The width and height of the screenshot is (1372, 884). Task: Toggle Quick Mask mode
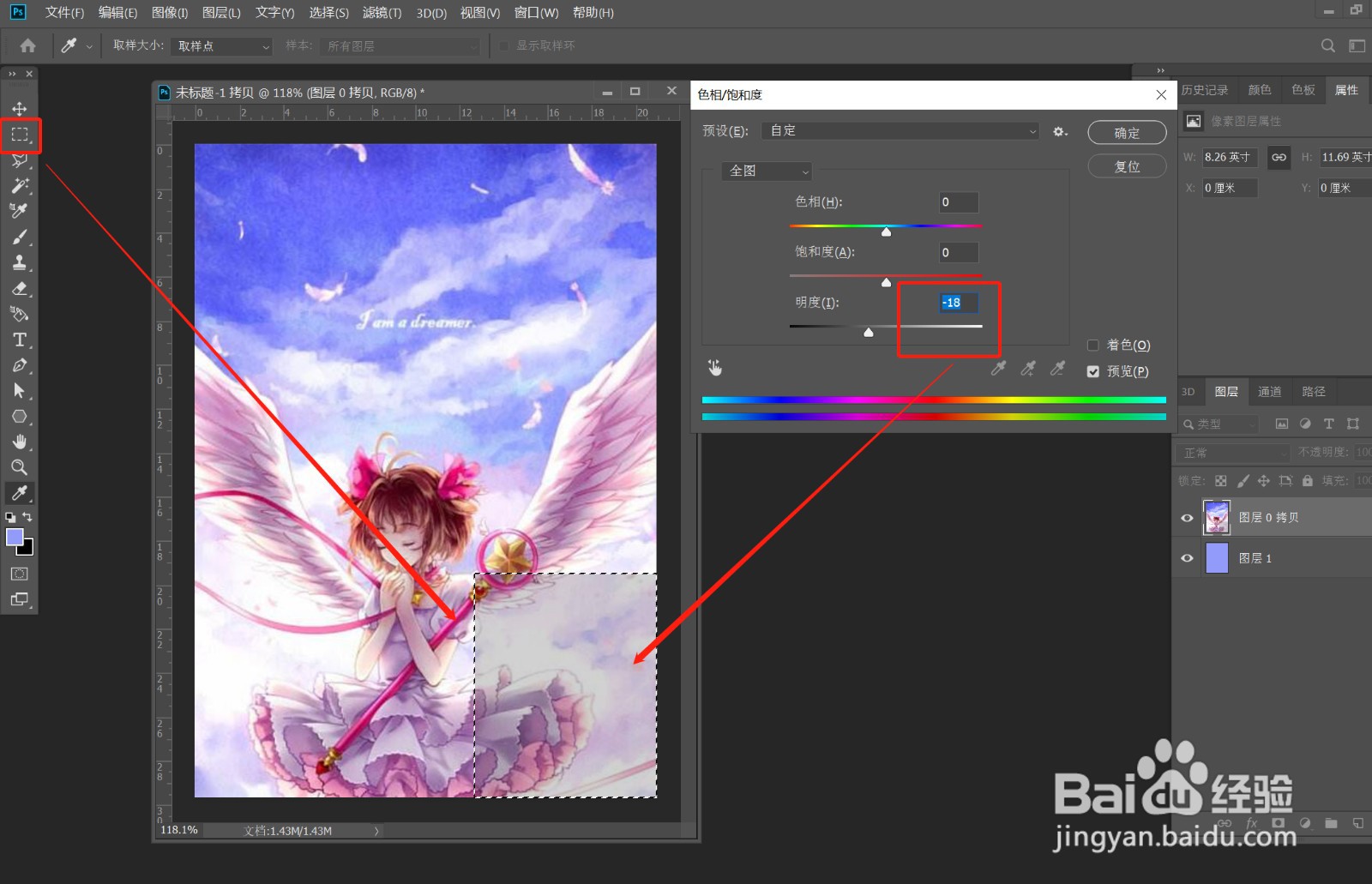click(19, 574)
